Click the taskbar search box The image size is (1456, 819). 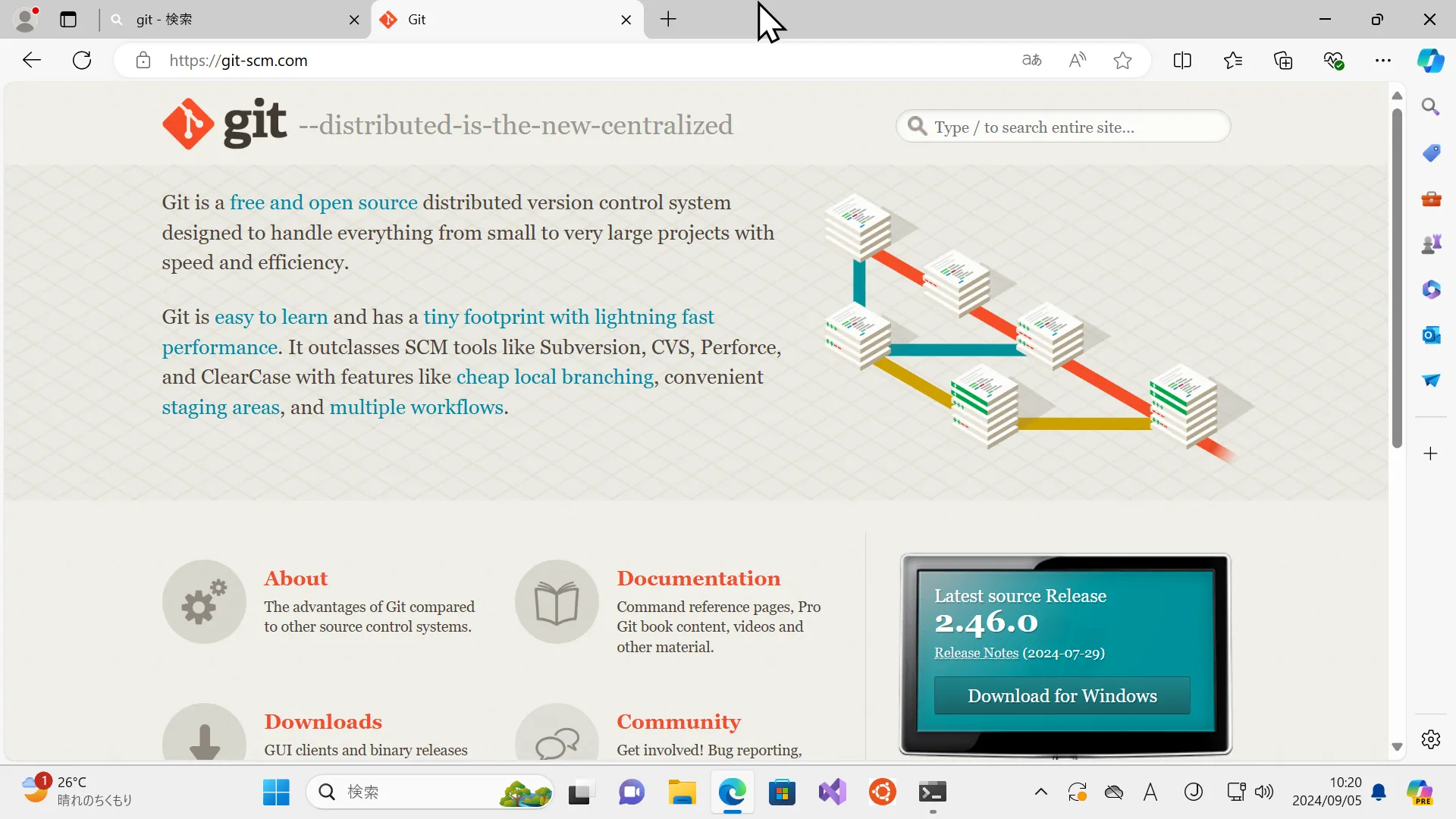tap(429, 792)
